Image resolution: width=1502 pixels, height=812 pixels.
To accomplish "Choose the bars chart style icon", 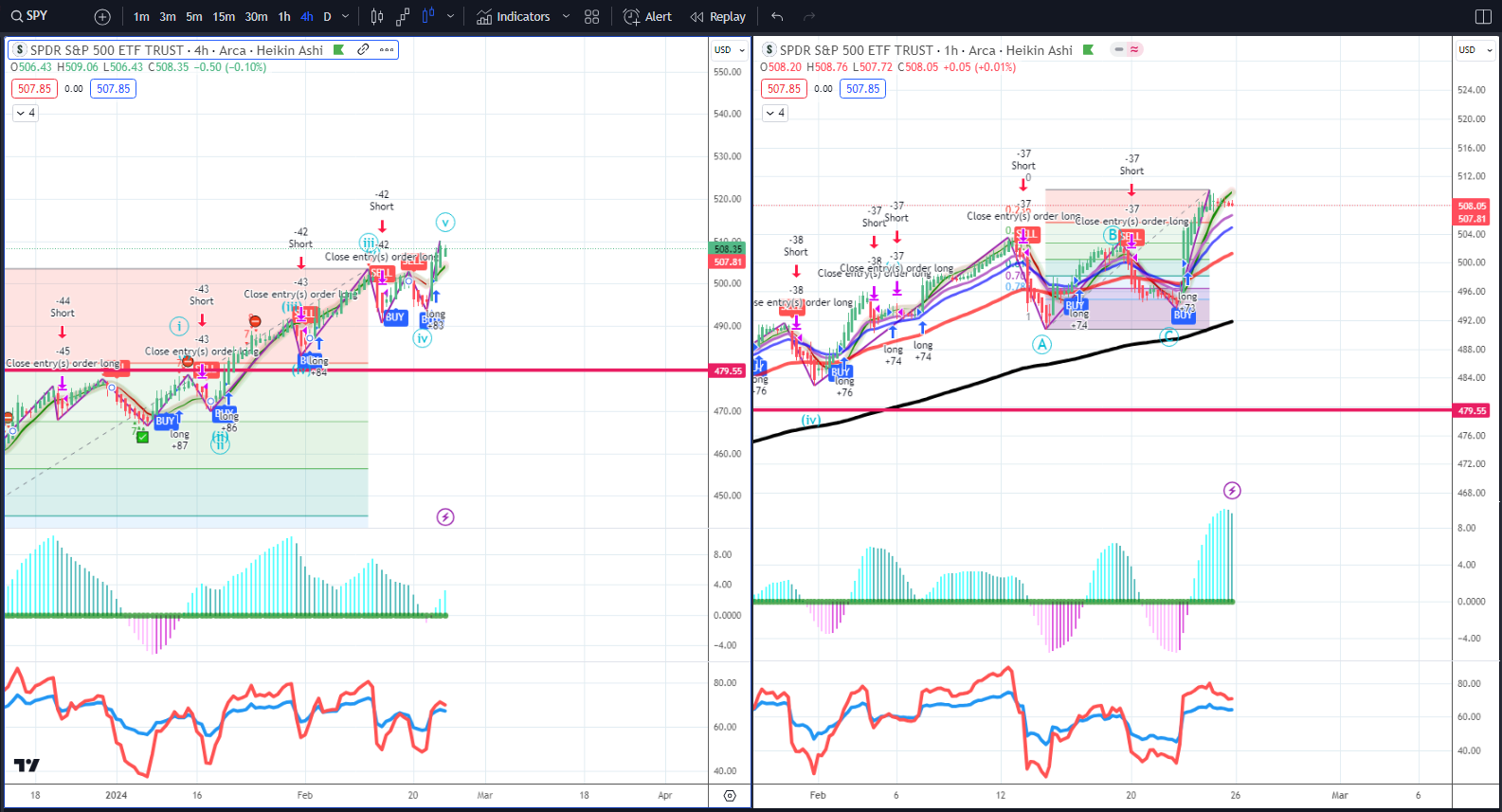I will tap(377, 17).
